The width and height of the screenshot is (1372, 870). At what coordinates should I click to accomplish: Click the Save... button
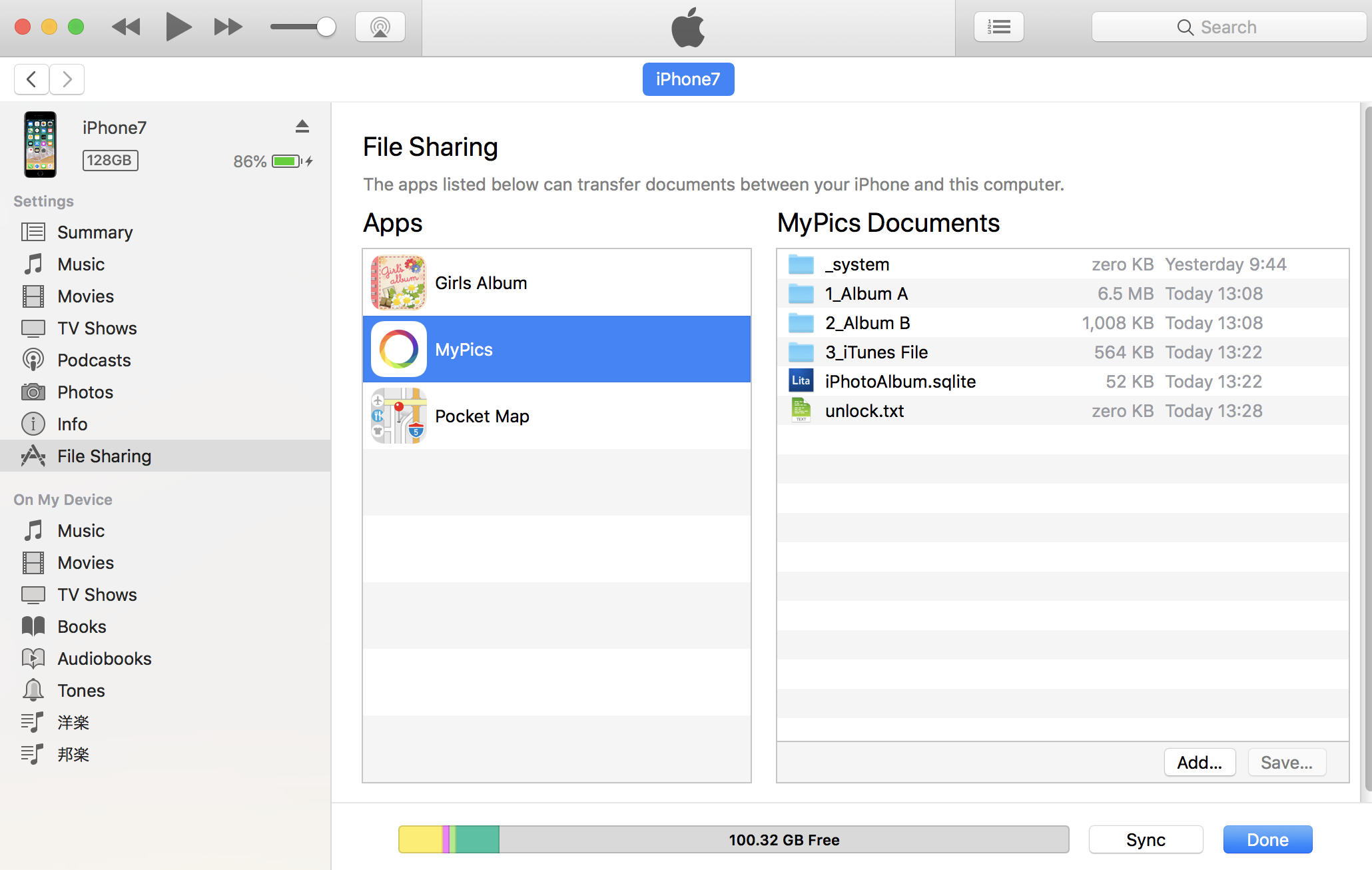1287,762
